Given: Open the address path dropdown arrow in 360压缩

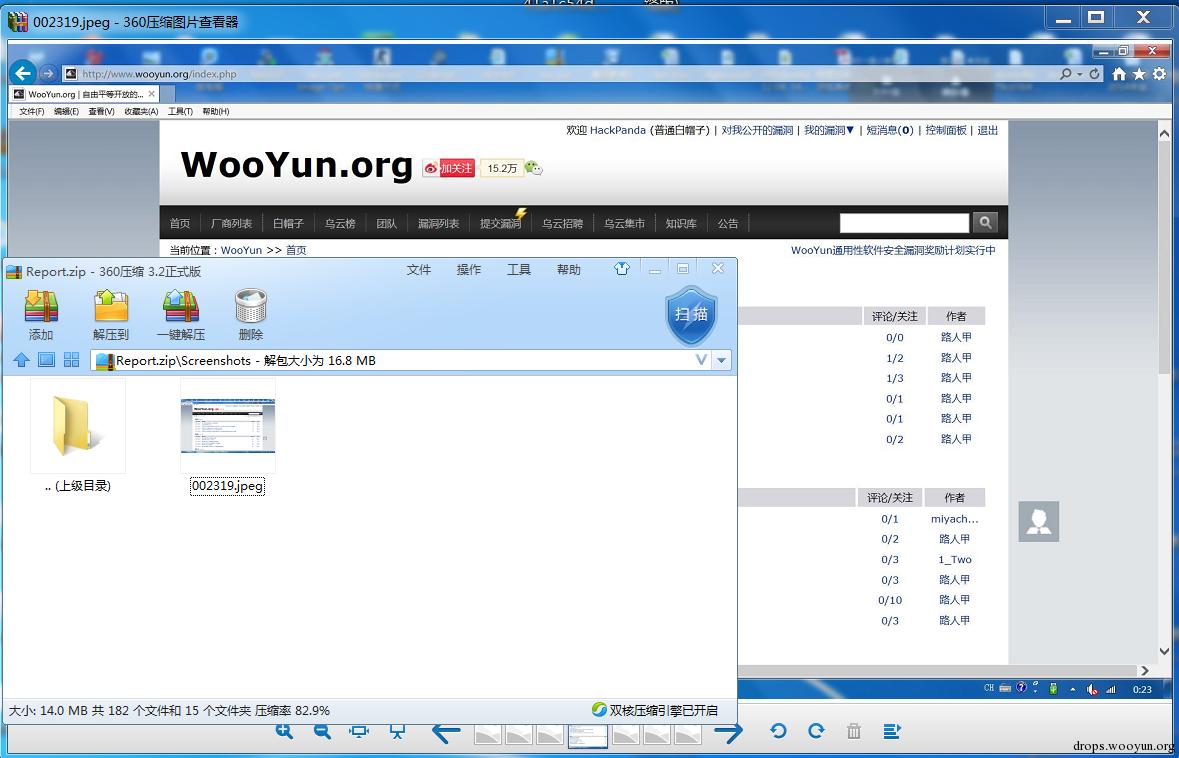Looking at the screenshot, I should point(721,360).
